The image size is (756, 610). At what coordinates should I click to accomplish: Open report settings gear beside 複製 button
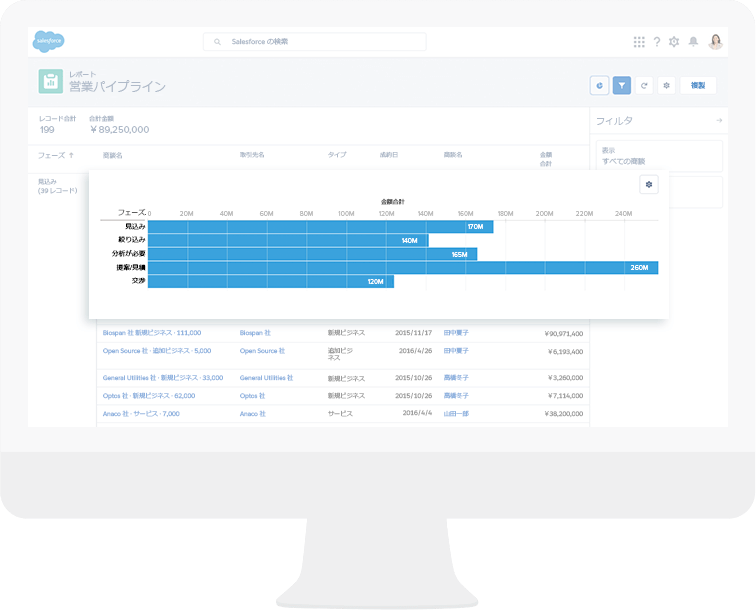[x=666, y=86]
